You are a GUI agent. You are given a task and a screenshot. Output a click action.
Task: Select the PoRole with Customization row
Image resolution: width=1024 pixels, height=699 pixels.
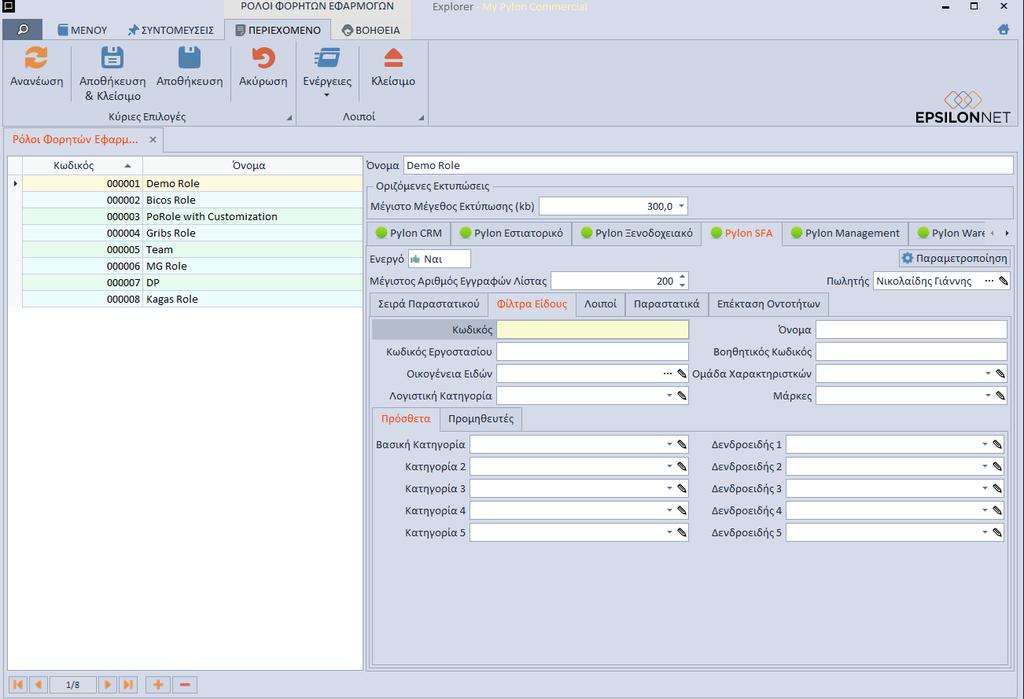tap(192, 216)
